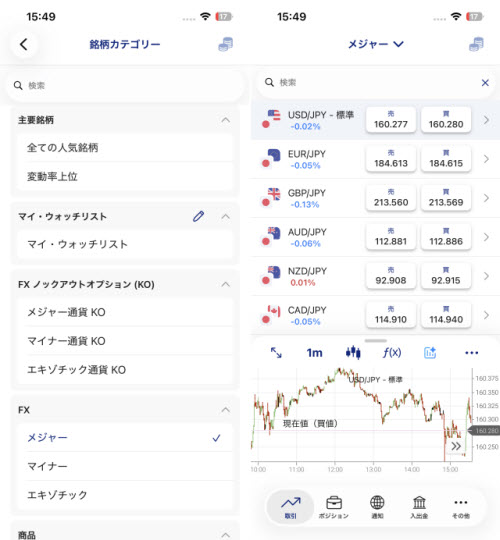Open the coins icon beside メジャー title
500x540 pixels.
click(476, 44)
